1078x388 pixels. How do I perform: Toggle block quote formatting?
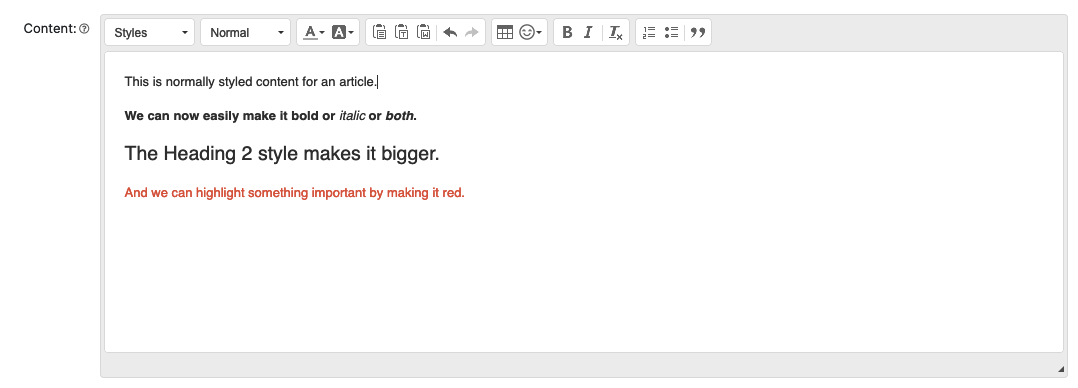(698, 32)
